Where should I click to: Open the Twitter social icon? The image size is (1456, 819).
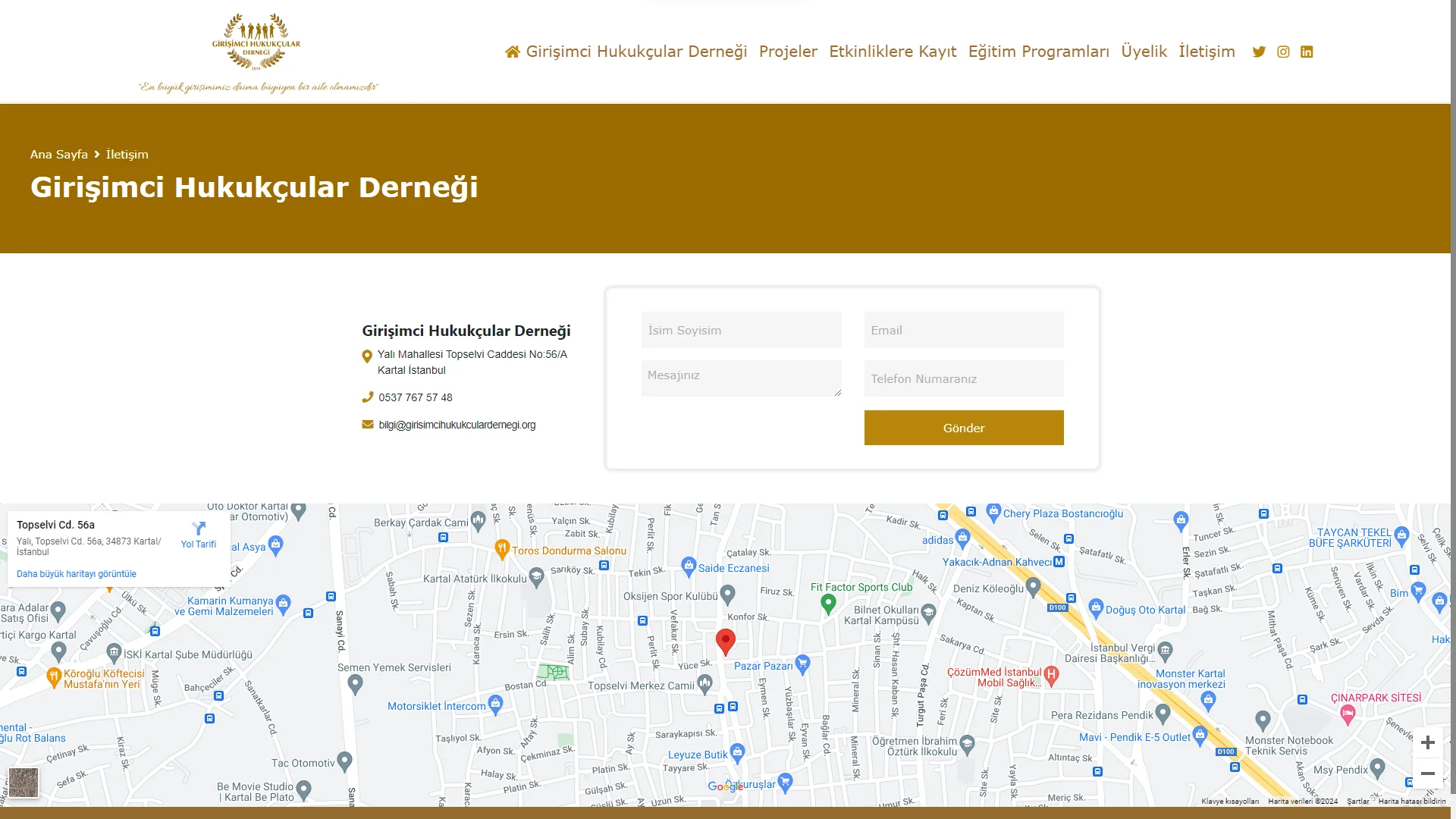1259,52
